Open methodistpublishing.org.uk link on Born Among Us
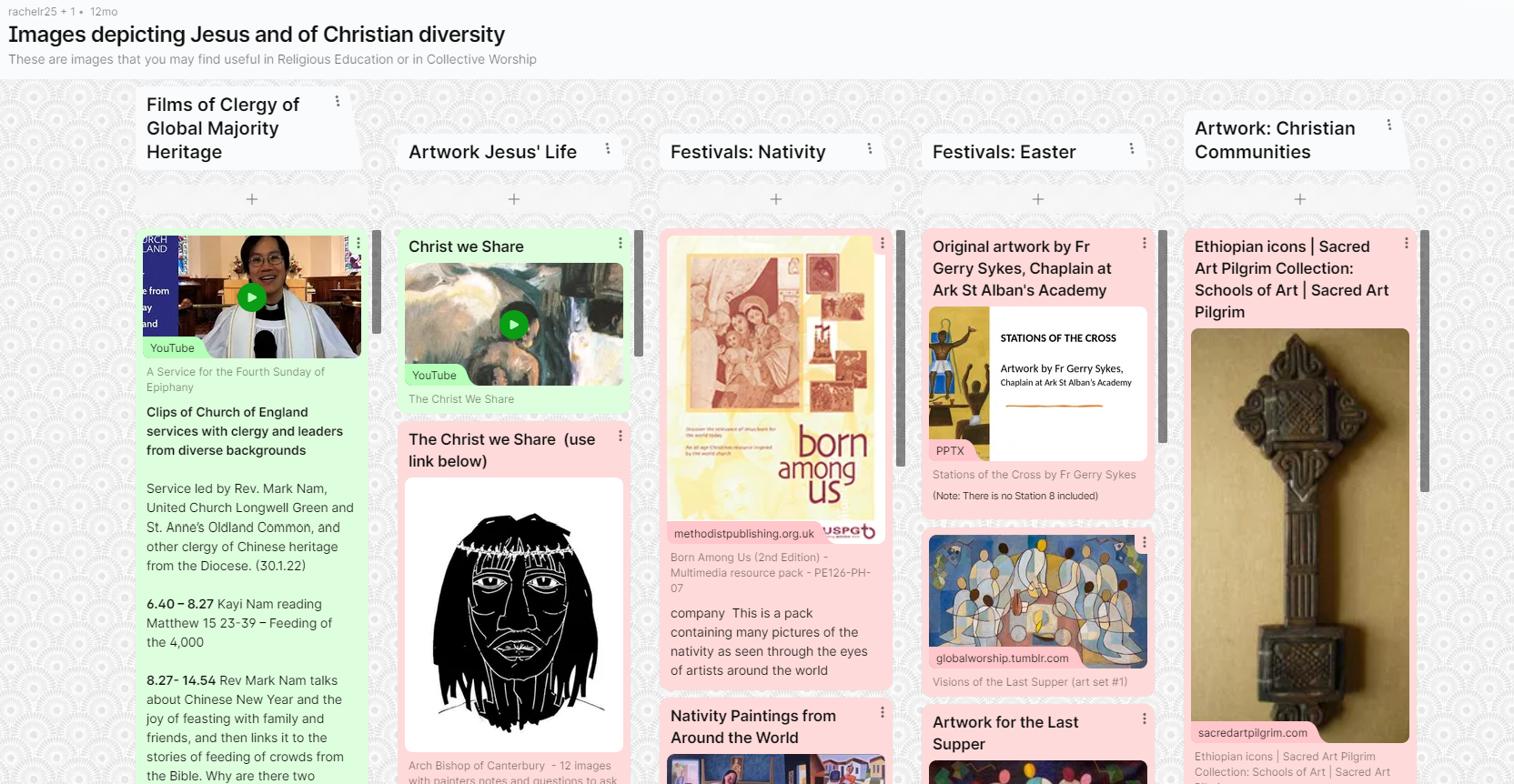This screenshot has width=1514, height=784. click(744, 534)
